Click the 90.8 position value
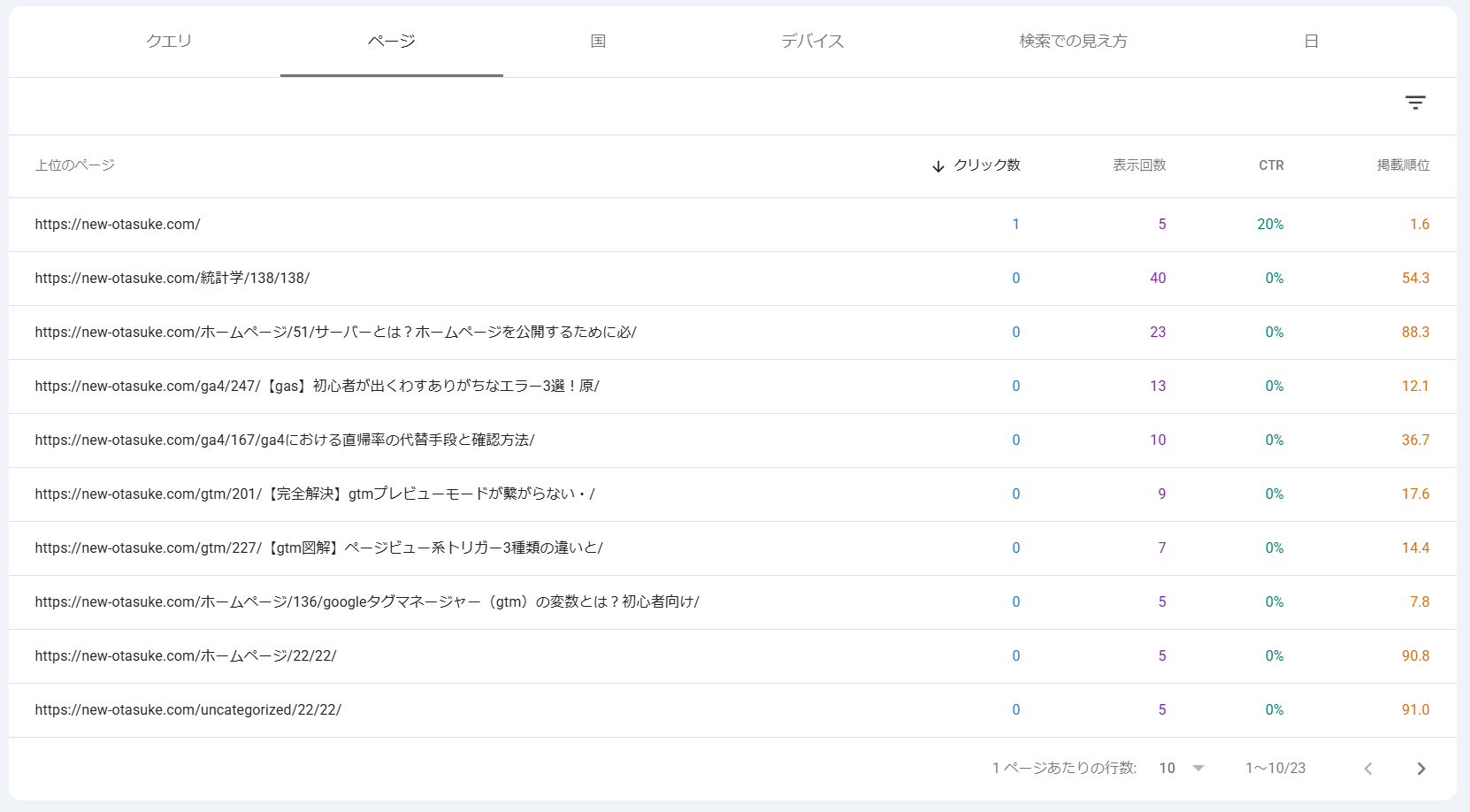 pos(1415,656)
